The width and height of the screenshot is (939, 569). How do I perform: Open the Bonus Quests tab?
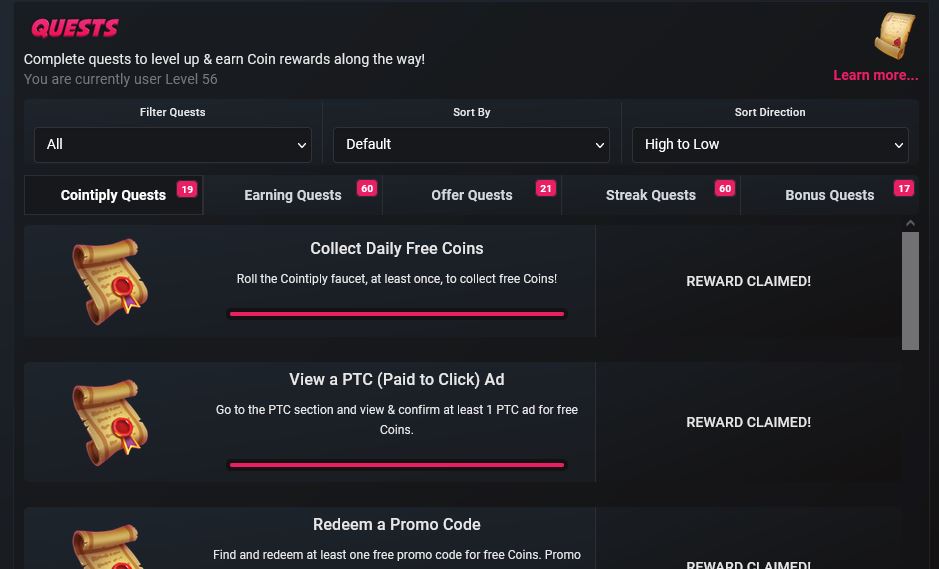click(x=829, y=195)
